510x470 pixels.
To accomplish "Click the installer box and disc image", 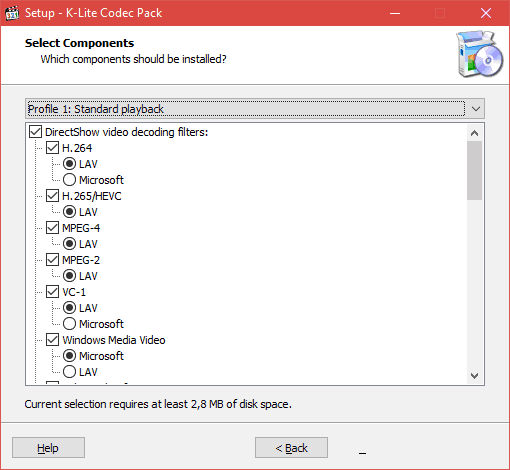I will click(x=480, y=54).
